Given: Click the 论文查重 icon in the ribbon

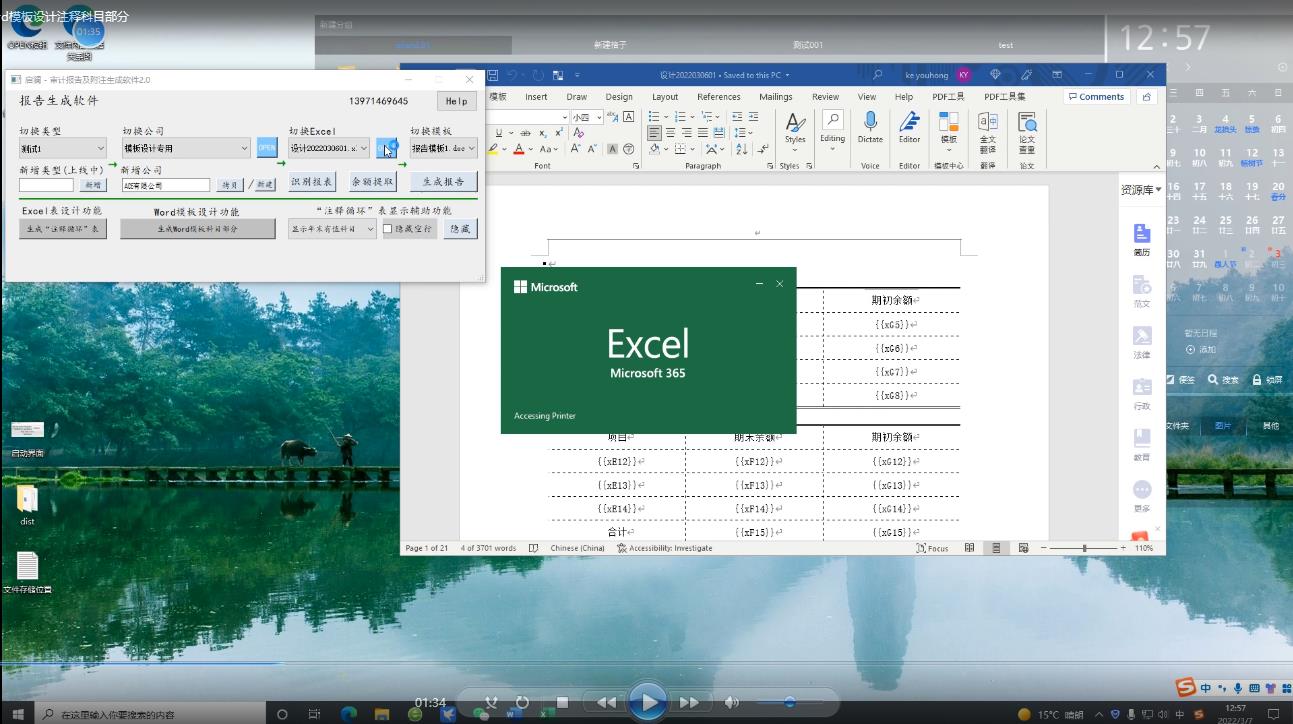Looking at the screenshot, I should tap(1027, 124).
